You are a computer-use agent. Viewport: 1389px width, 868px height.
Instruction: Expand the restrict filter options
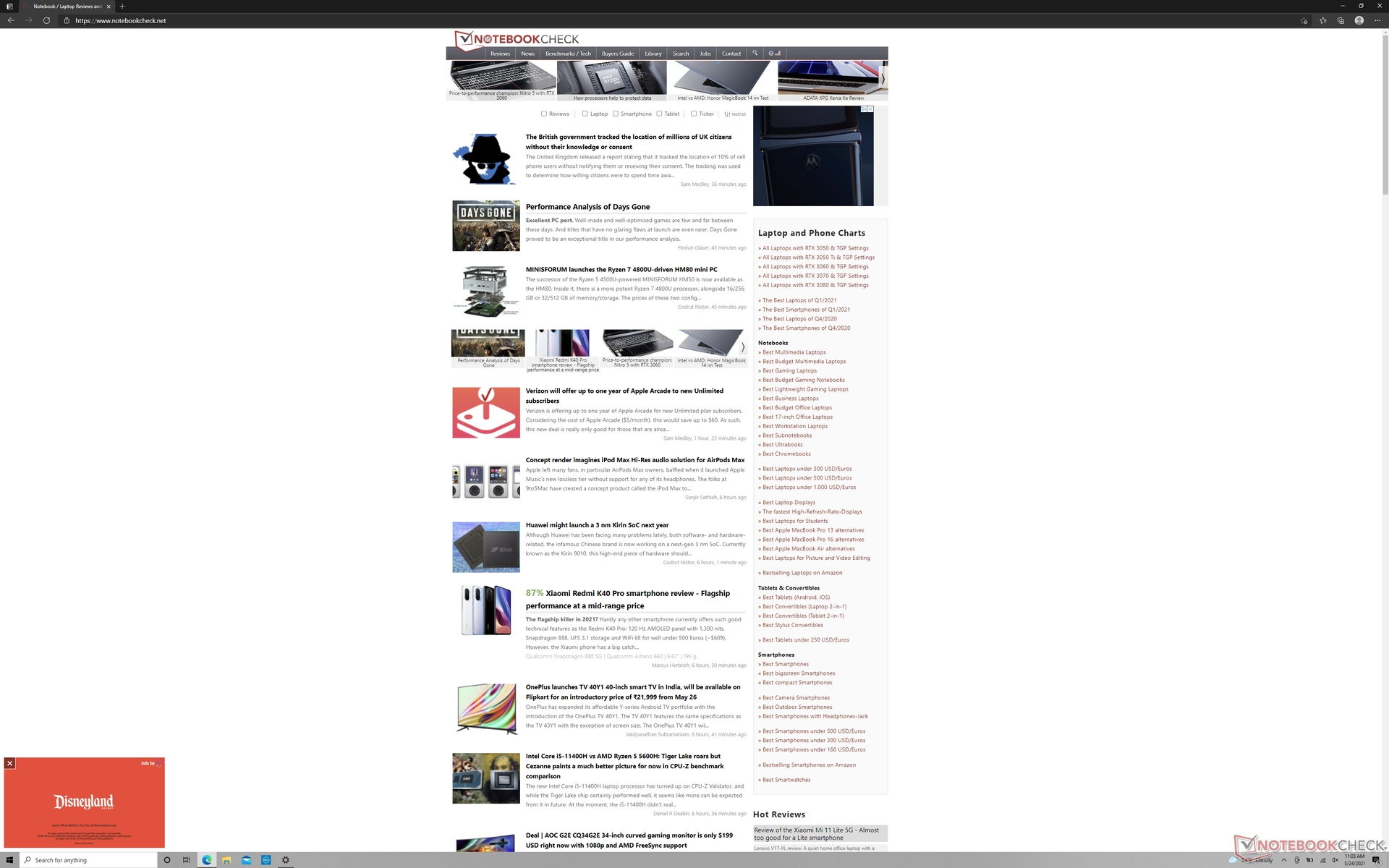point(734,114)
